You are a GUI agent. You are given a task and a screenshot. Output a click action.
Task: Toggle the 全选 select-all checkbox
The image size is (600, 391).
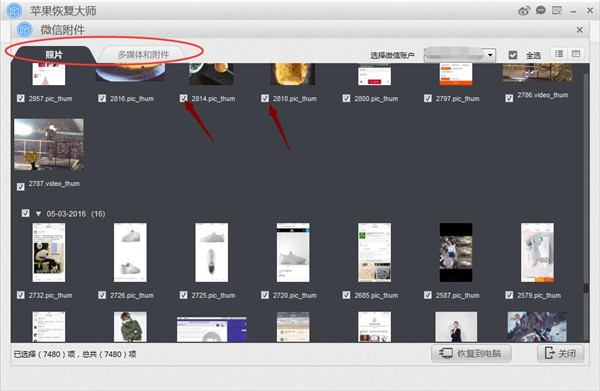coord(513,55)
